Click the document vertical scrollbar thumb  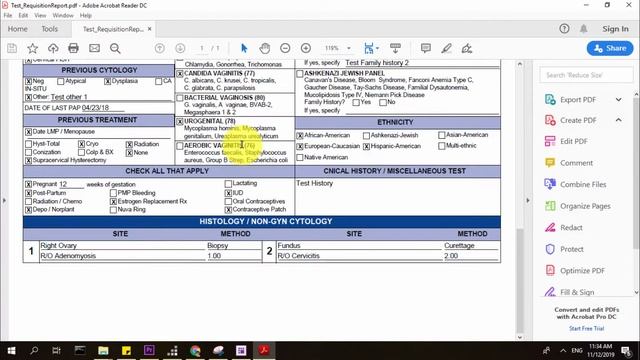520,281
